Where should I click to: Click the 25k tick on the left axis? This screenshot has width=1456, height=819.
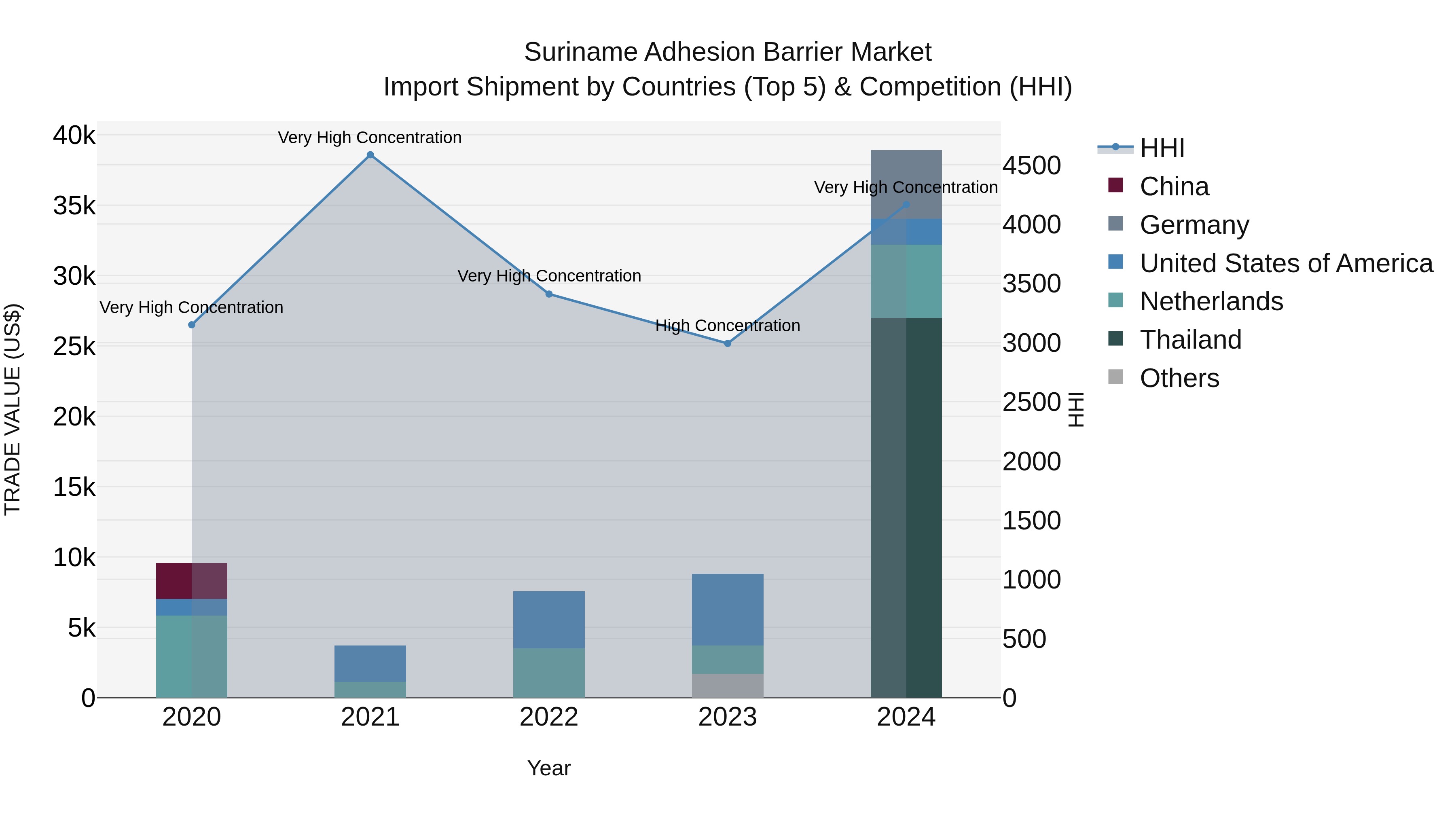click(x=74, y=347)
